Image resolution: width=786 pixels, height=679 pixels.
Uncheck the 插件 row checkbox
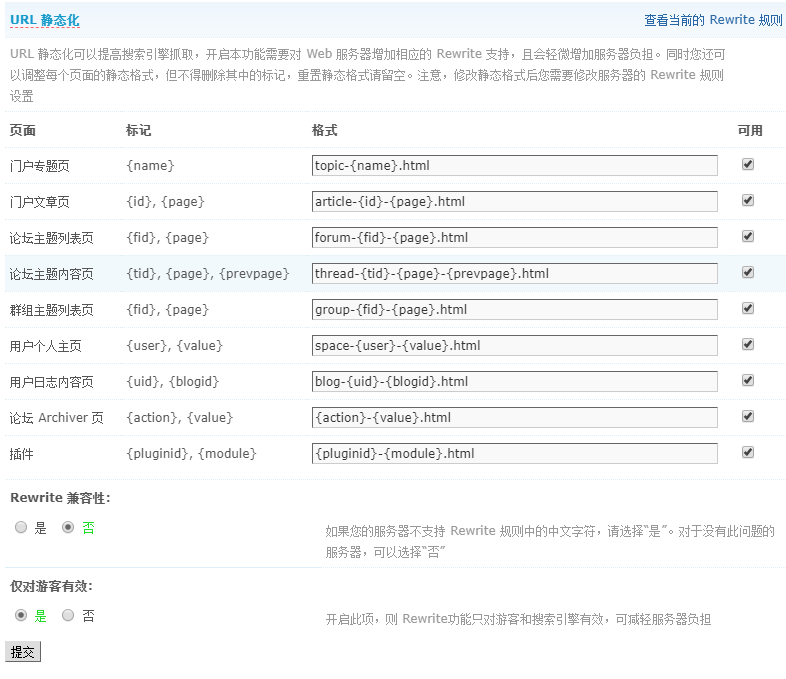click(x=748, y=452)
